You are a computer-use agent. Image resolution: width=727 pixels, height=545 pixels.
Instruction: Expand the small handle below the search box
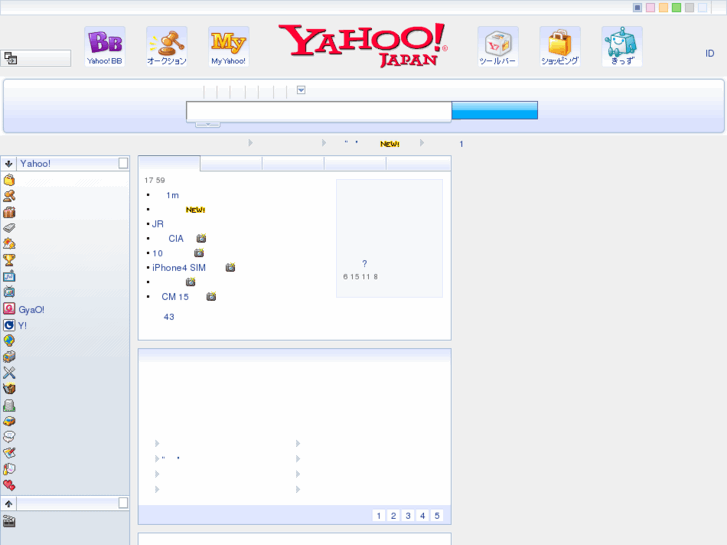(x=208, y=124)
